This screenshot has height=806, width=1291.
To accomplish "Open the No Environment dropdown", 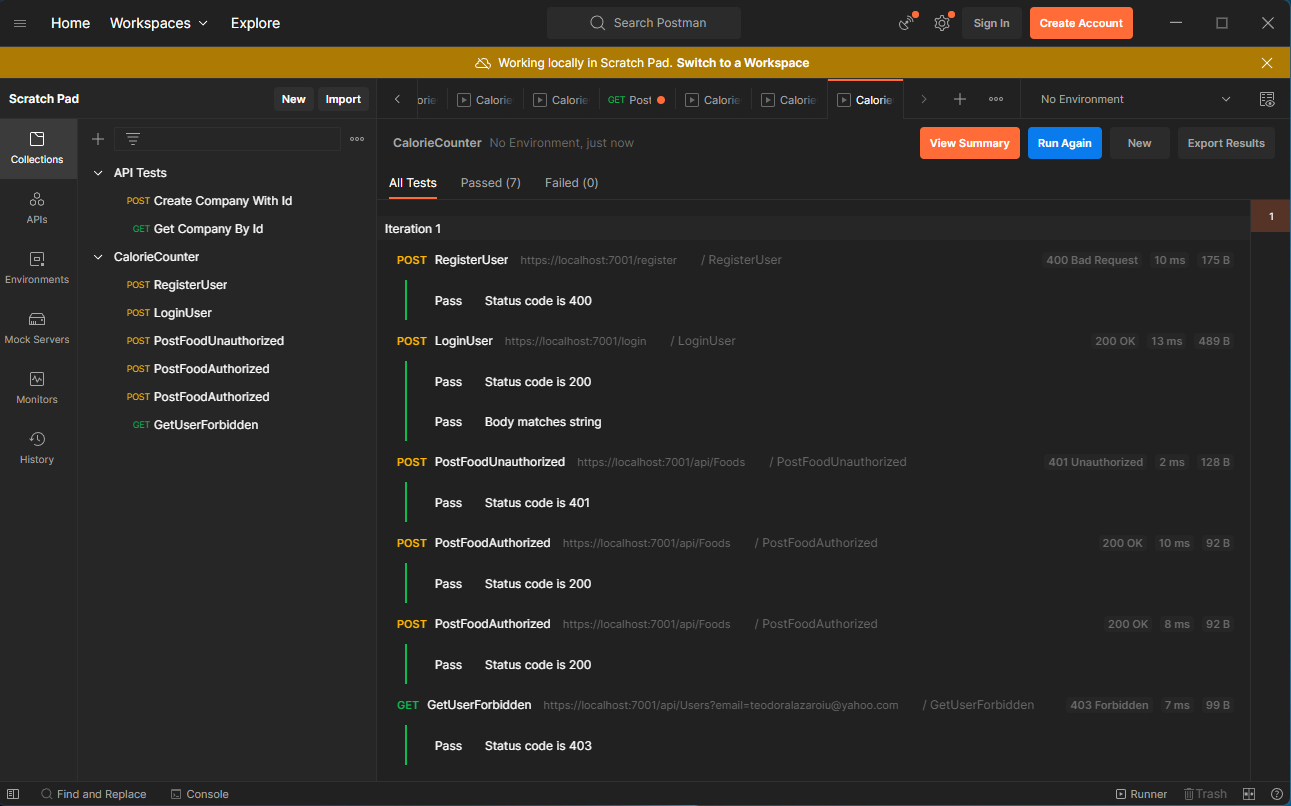I will click(x=1136, y=99).
